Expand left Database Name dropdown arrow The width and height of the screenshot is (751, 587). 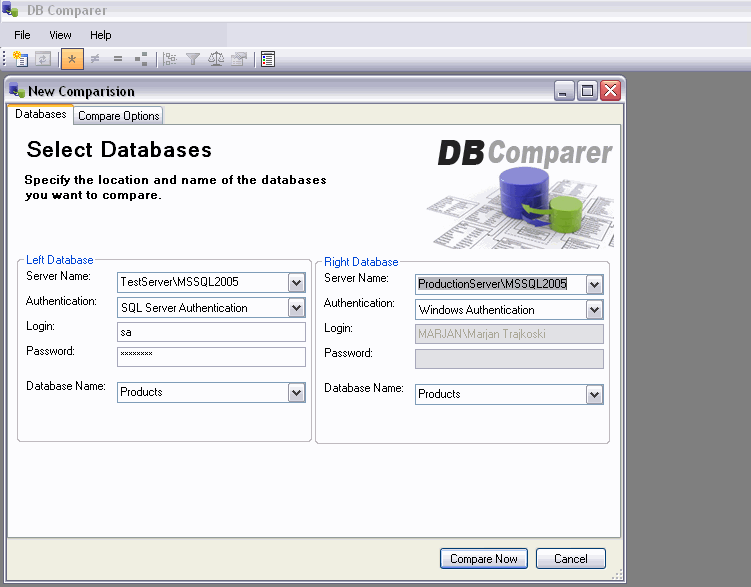(x=296, y=393)
